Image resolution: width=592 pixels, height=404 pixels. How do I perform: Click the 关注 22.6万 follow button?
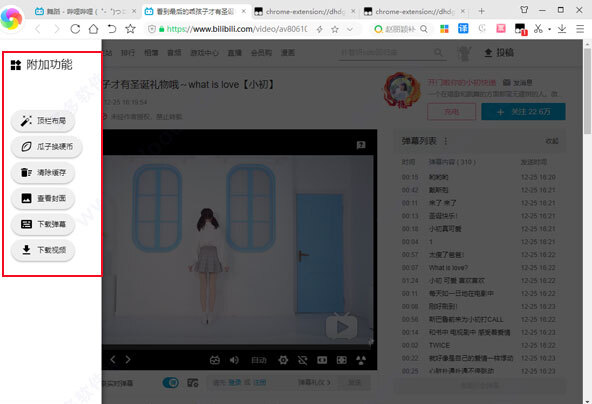pos(523,112)
